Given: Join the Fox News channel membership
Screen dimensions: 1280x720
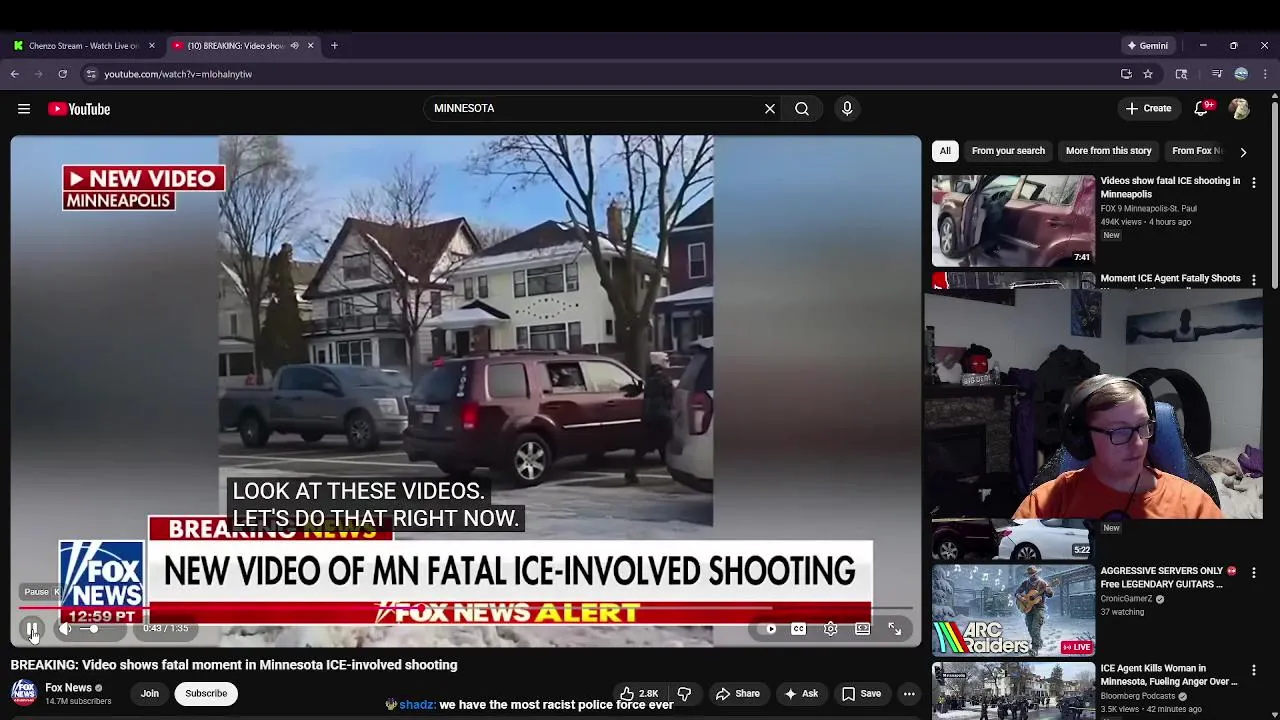Looking at the screenshot, I should pyautogui.click(x=150, y=693).
